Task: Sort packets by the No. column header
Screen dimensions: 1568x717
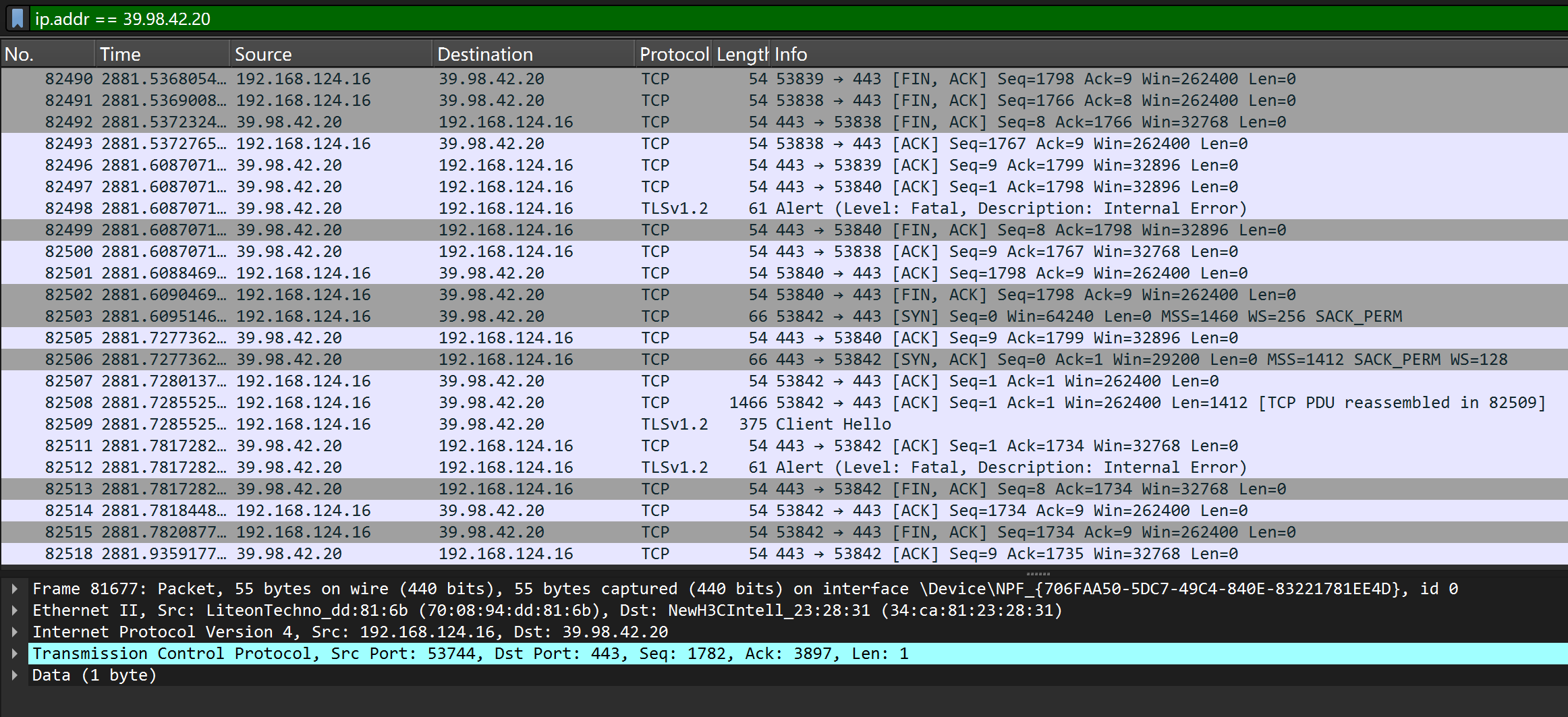Action: tap(47, 54)
